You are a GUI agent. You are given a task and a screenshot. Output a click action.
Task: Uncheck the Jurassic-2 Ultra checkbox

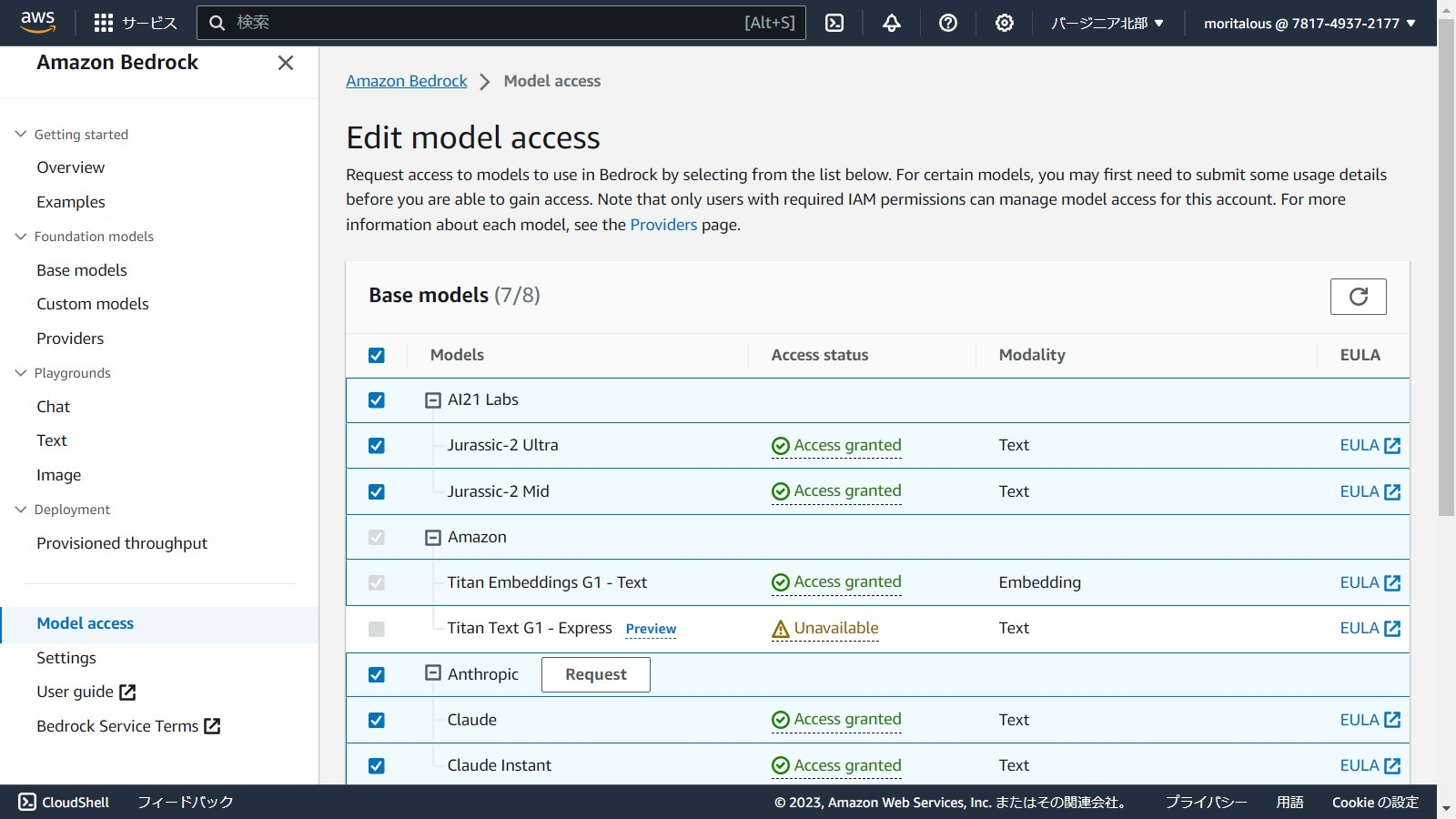point(377,446)
